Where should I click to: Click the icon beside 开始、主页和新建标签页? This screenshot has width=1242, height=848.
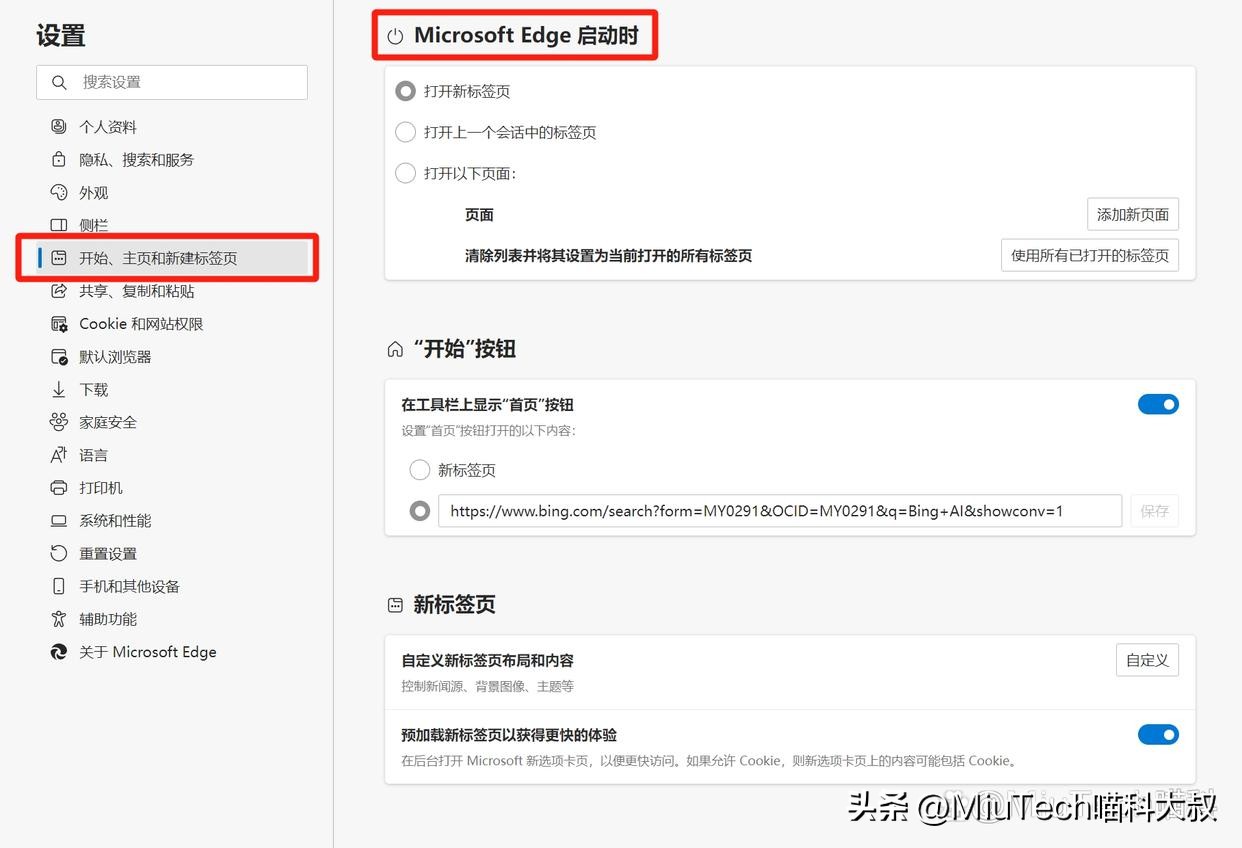[59, 258]
